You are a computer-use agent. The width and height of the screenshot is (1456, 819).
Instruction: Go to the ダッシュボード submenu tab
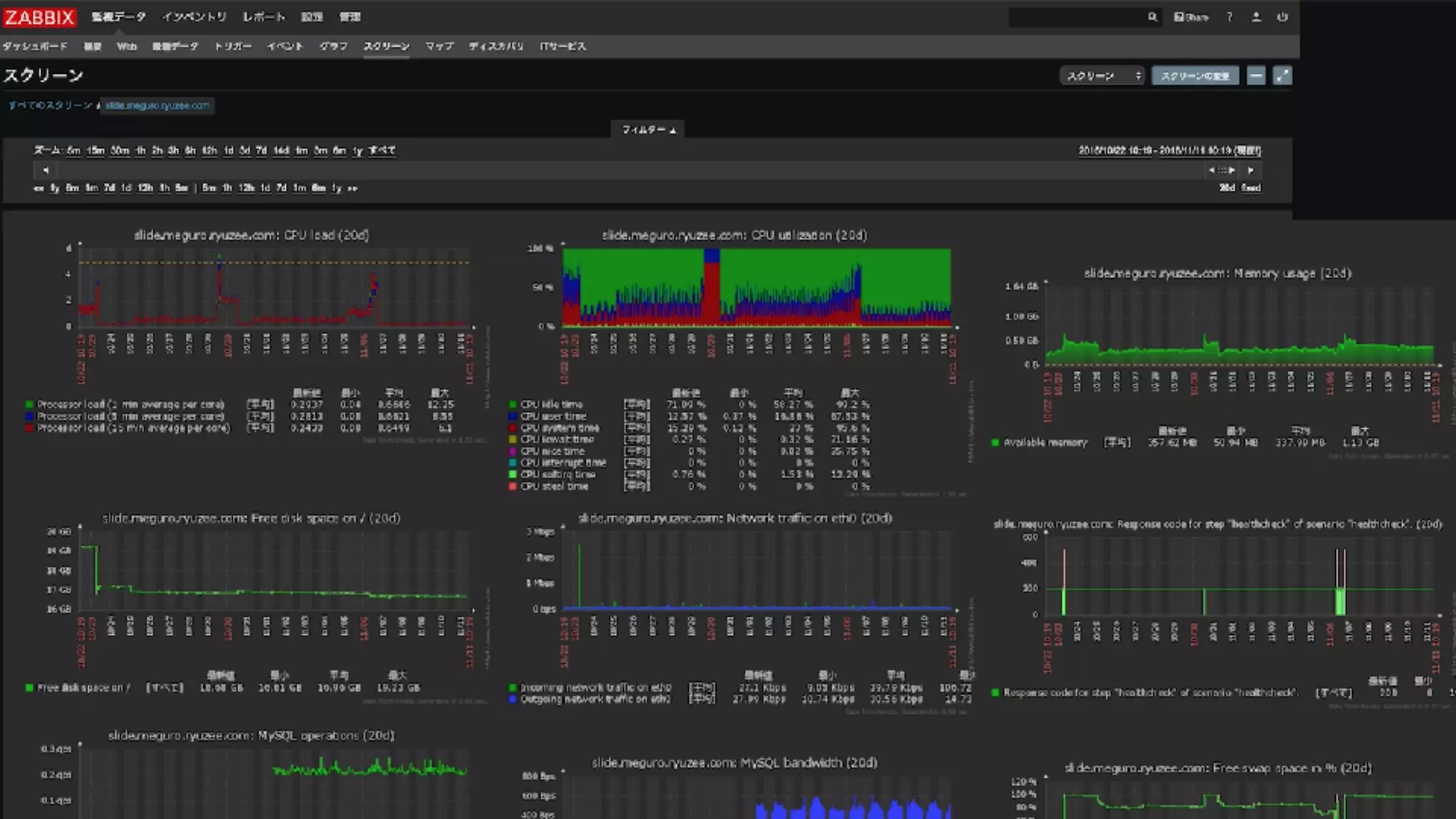(x=35, y=46)
